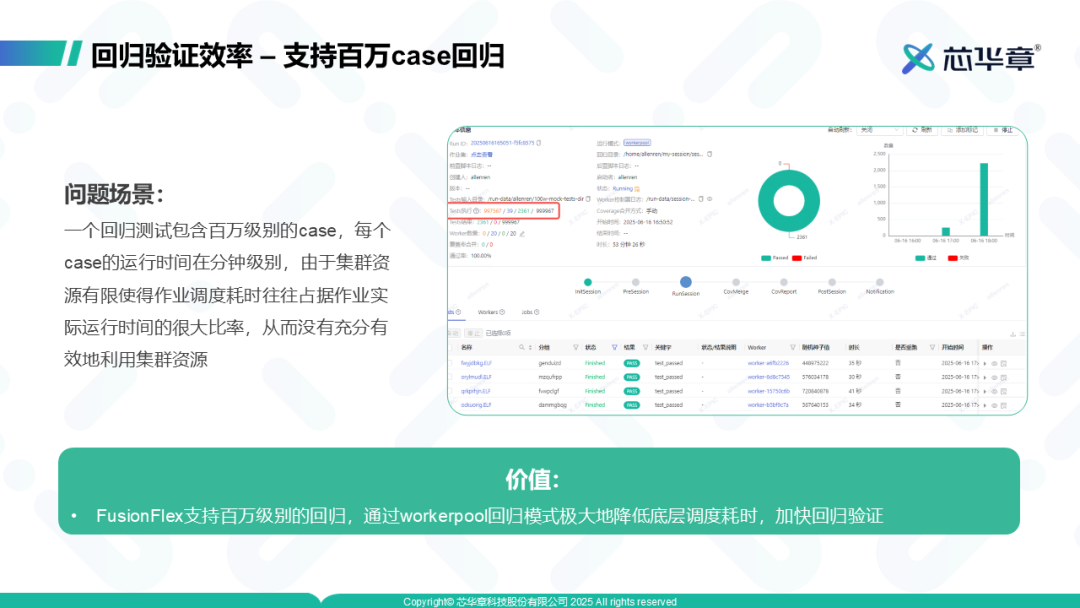The width and height of the screenshot is (1080, 608).
Task: Copy the Worker /run-data/session log path
Action: pos(700,199)
